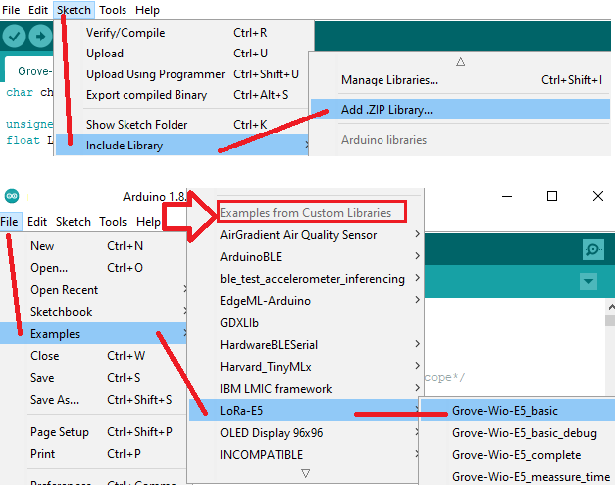The height and width of the screenshot is (485, 616).
Task: Select GDXLIb examples entry
Action: coord(305,323)
